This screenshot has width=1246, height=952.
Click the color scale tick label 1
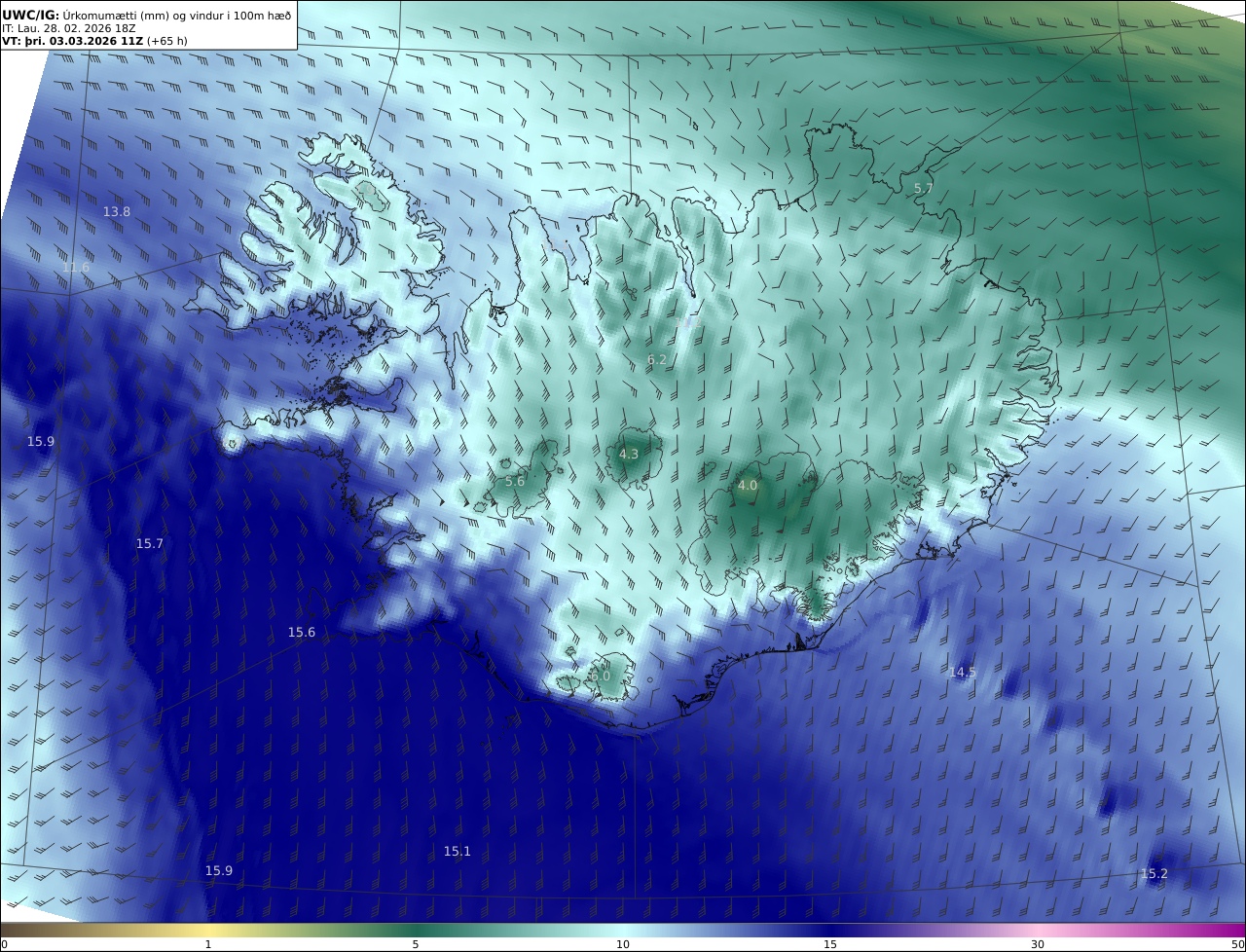pyautogui.click(x=208, y=944)
